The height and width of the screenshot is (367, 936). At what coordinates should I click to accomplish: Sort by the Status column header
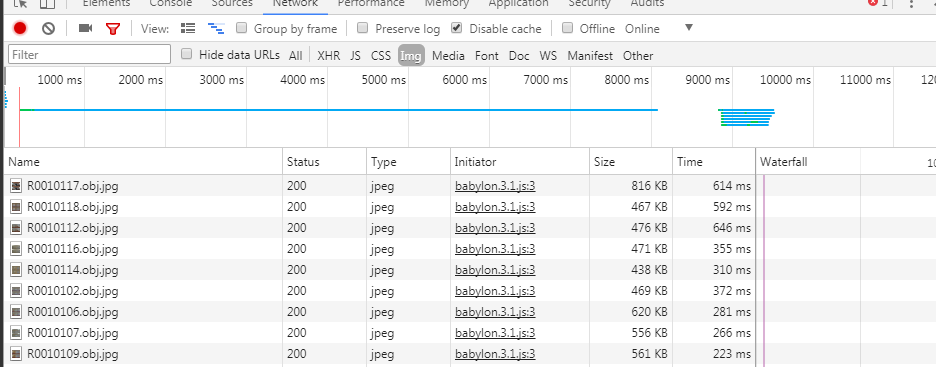pyautogui.click(x=325, y=162)
